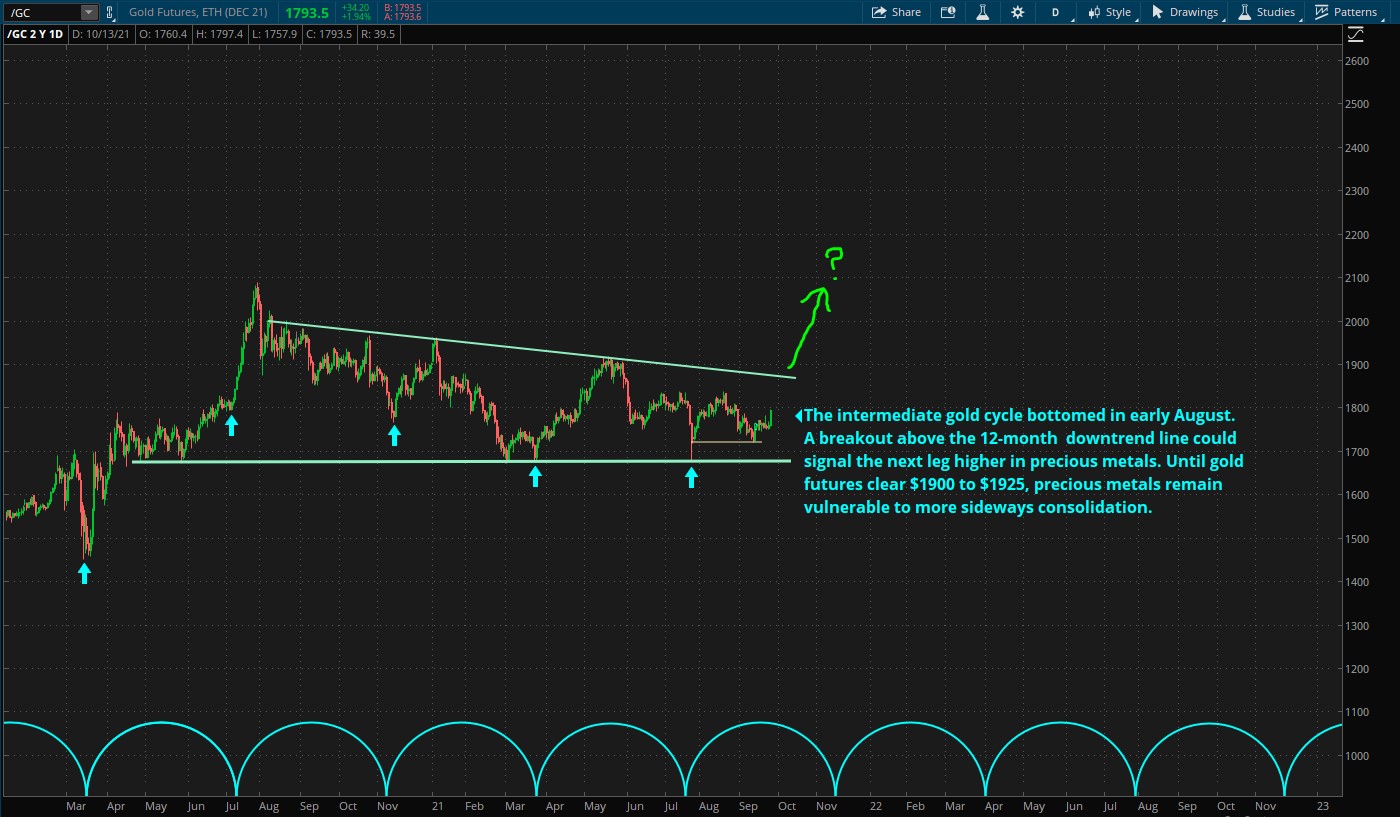Click the '+1.94%' percent change value
The height and width of the screenshot is (817, 1400).
point(355,17)
